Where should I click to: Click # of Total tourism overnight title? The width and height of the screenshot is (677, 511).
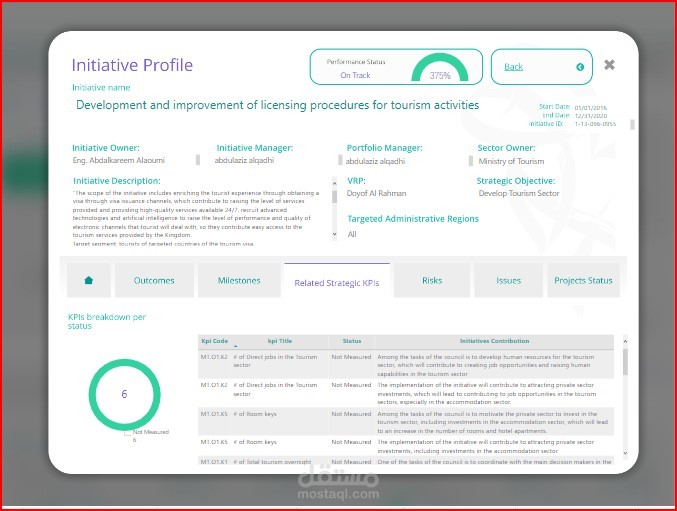[272, 462]
